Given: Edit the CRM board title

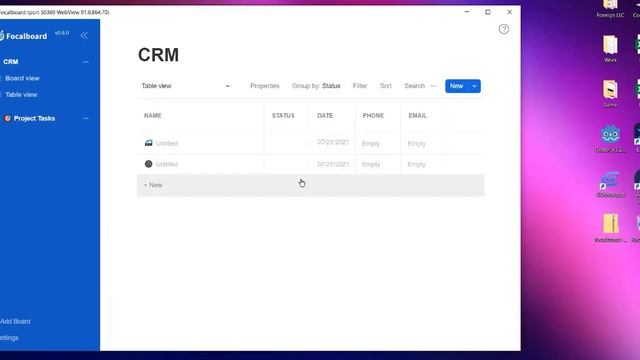Looking at the screenshot, I should [158, 55].
